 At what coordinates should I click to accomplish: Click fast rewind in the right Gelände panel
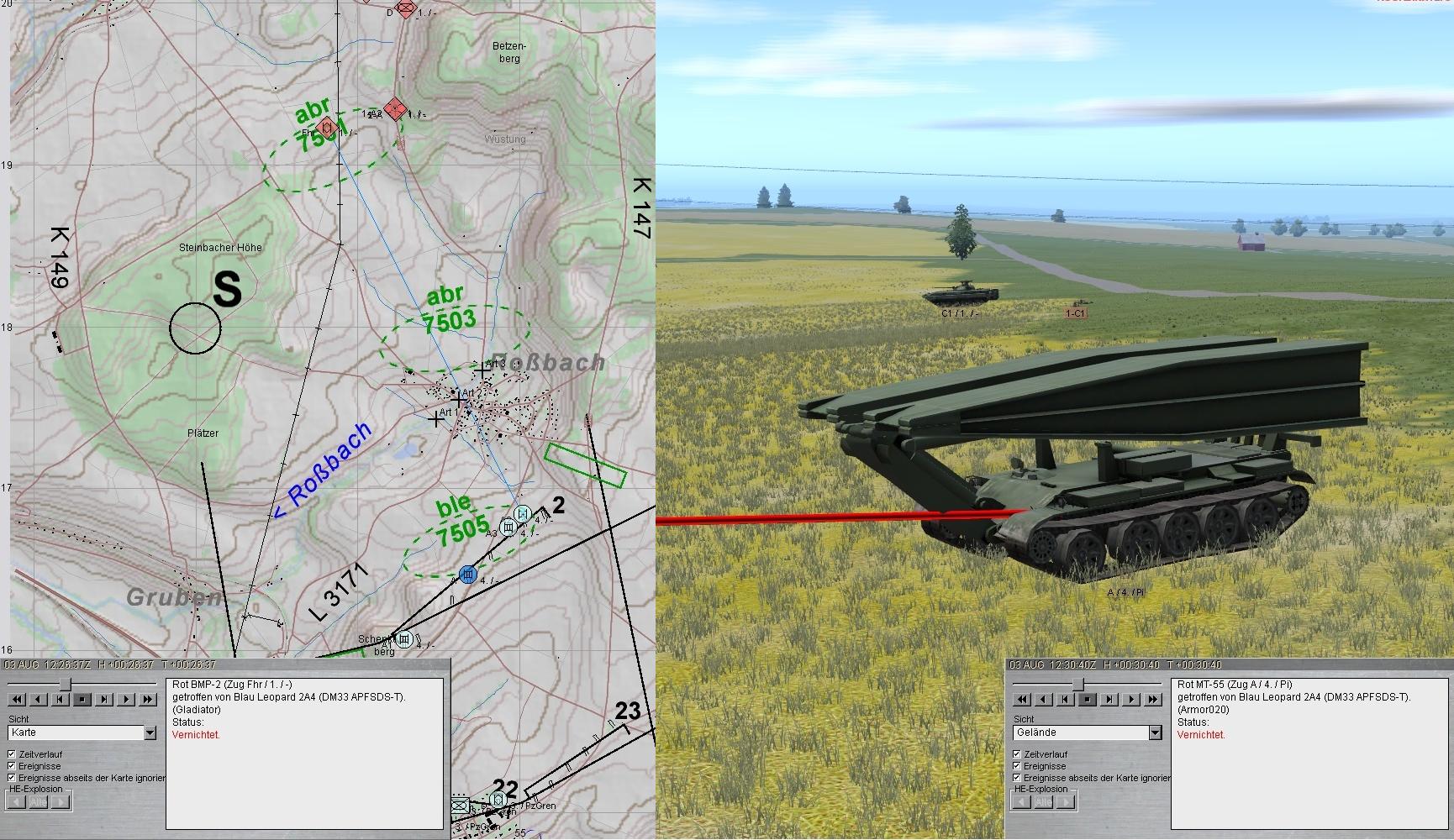click(1021, 699)
